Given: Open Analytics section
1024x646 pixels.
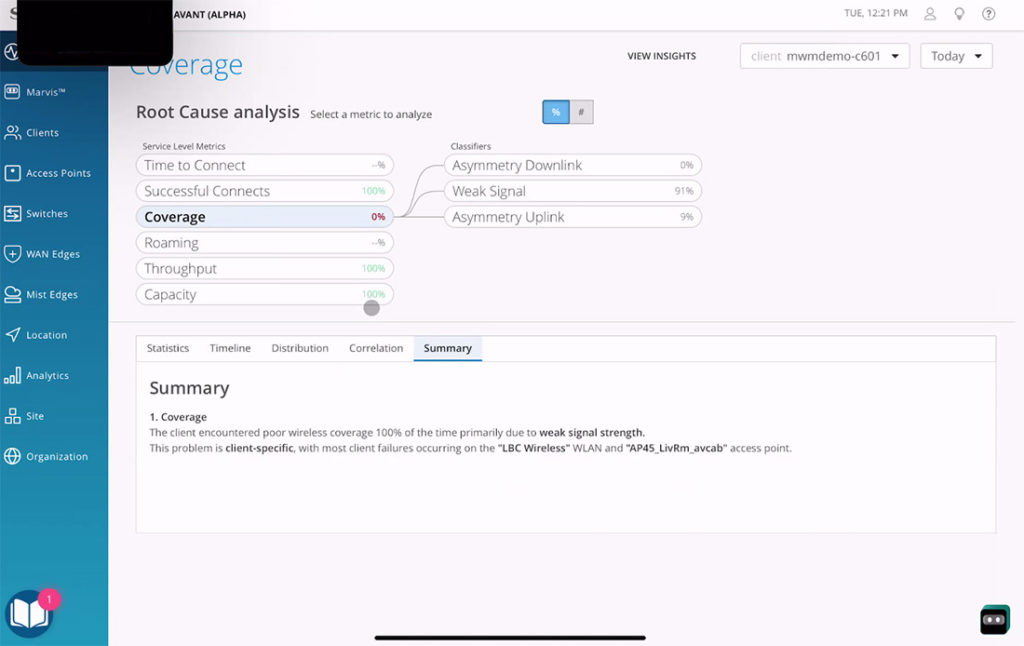Looking at the screenshot, I should coord(37,376).
